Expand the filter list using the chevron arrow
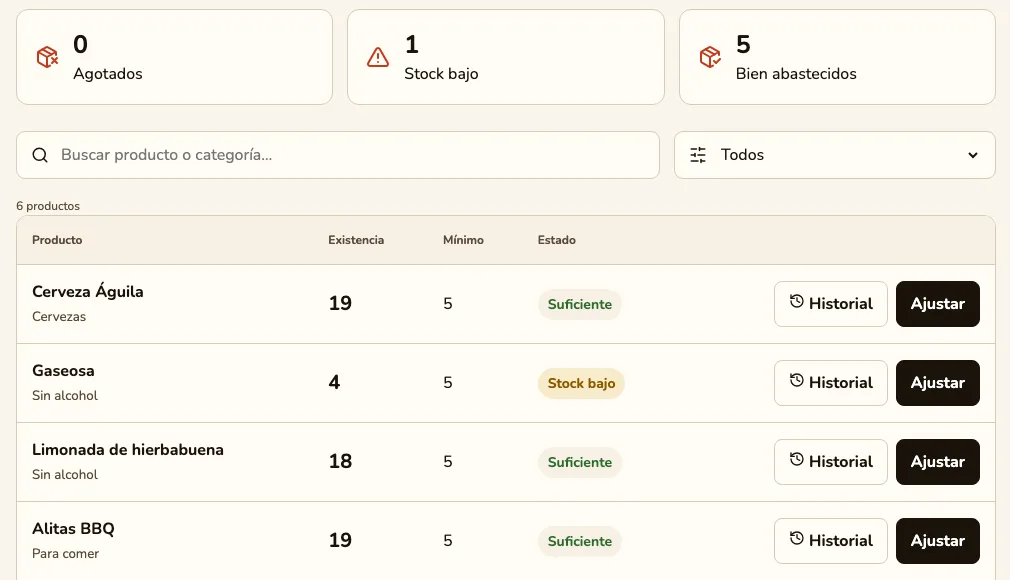 [973, 155]
